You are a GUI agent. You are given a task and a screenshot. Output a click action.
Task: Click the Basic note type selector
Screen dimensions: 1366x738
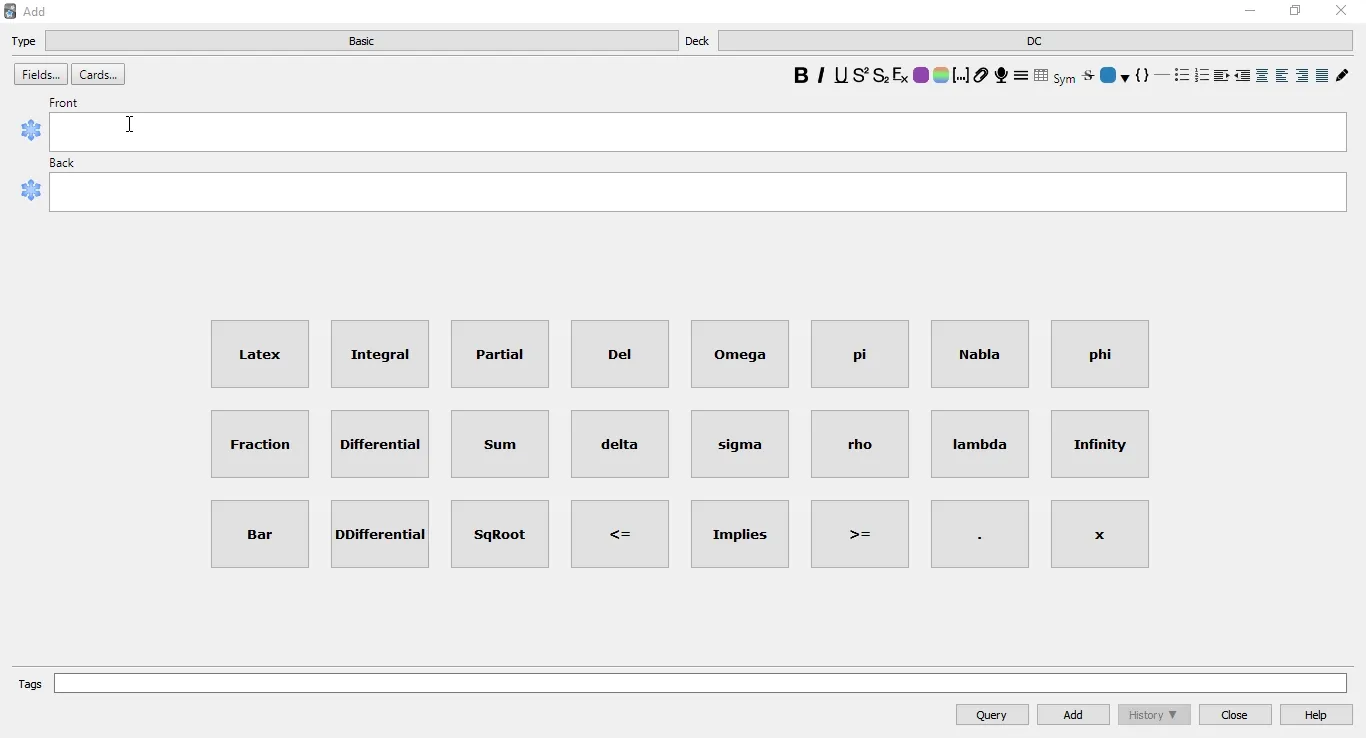(361, 41)
